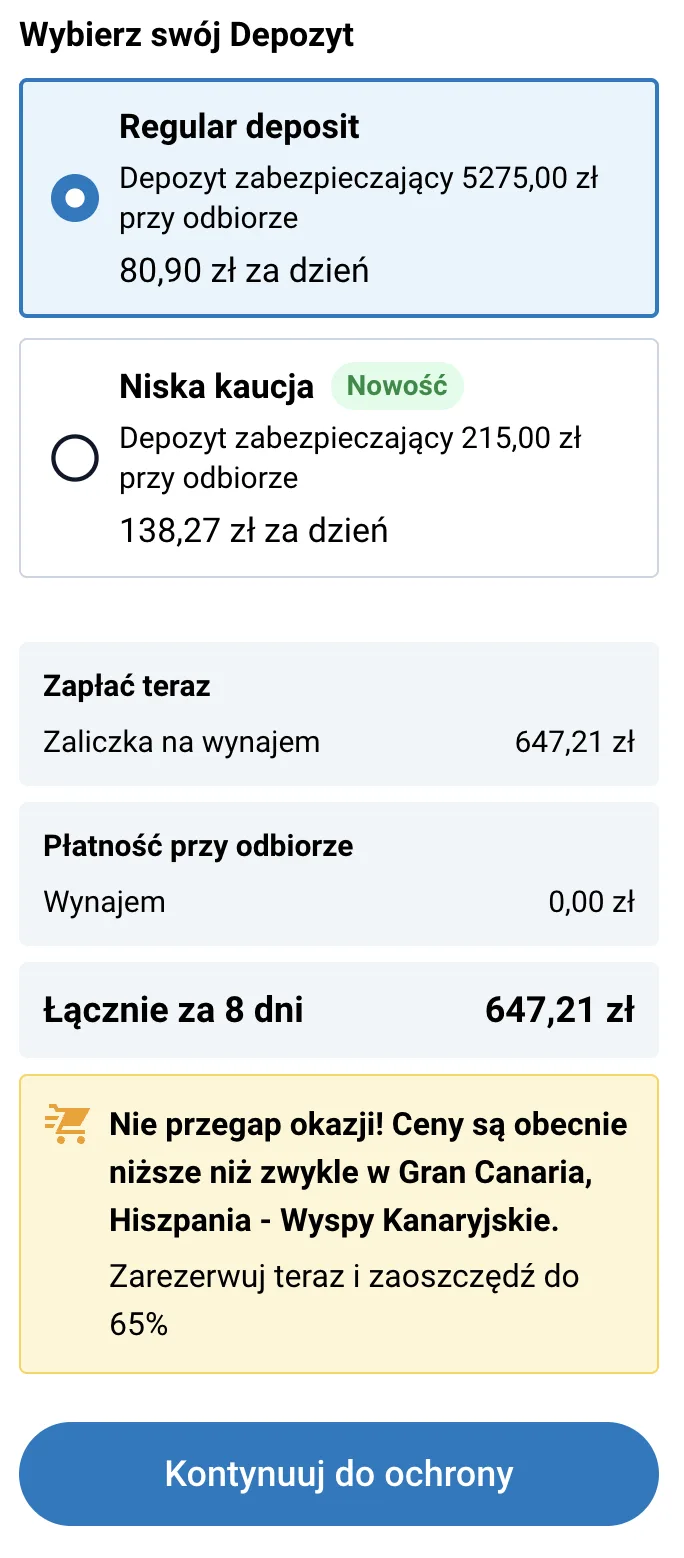Click the Zaliczka na wynajem label
The width and height of the screenshot is (684, 1558).
182,742
